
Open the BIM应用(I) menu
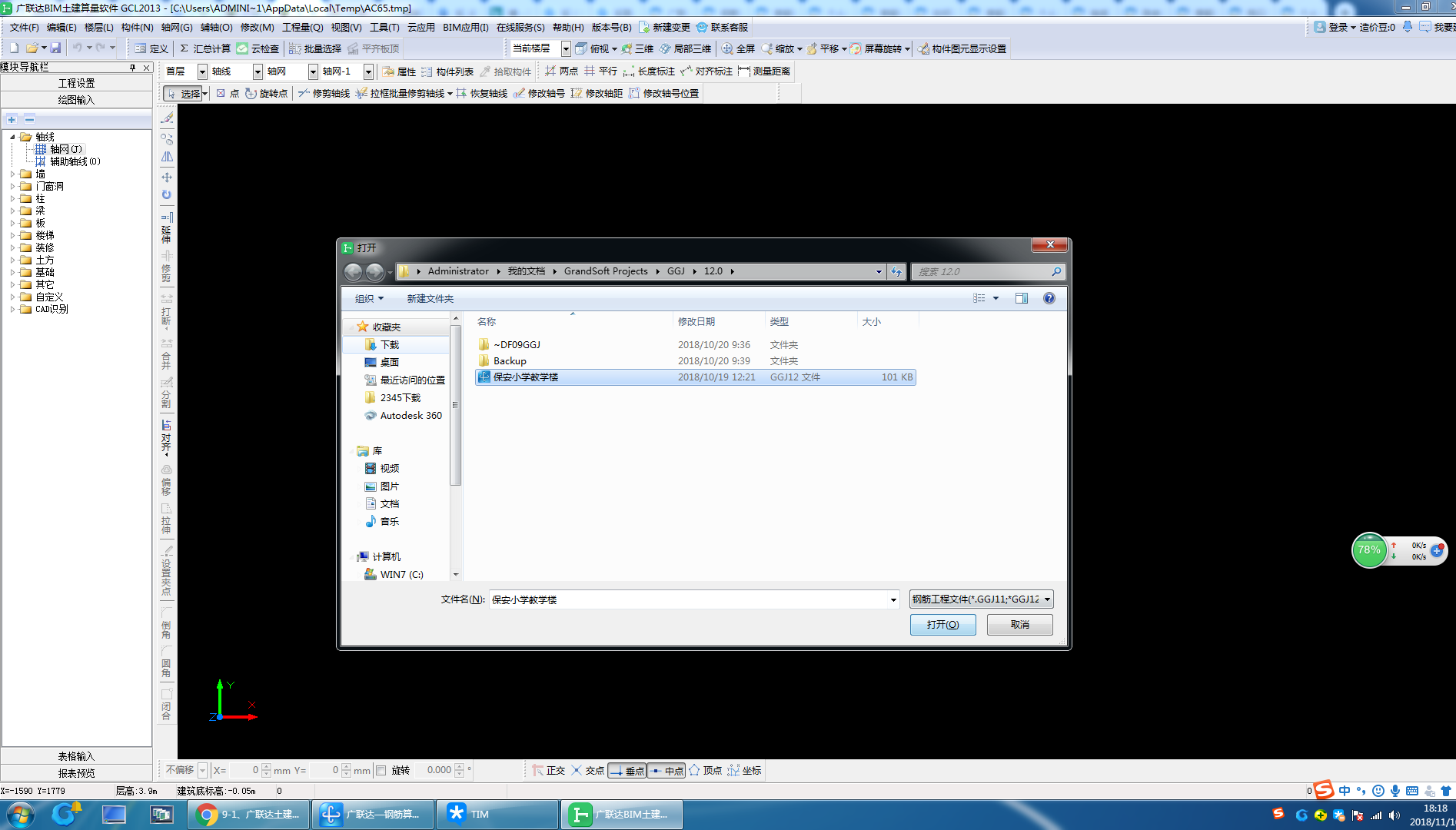pyautogui.click(x=465, y=27)
